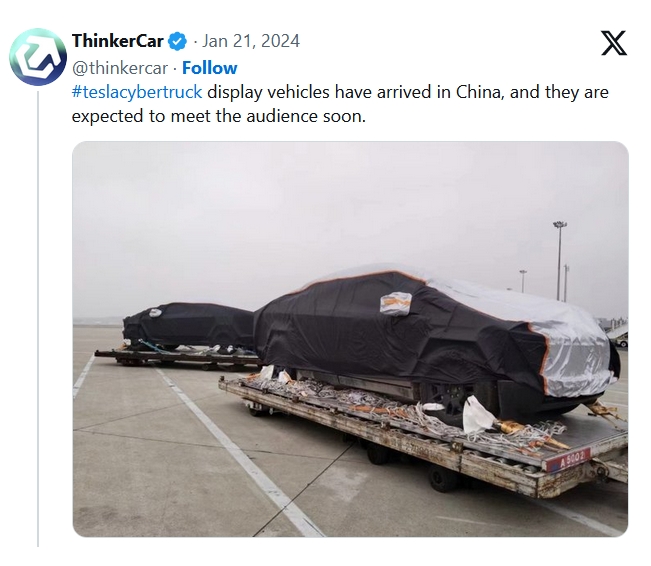Screen dimensions: 651x566
Task: Open the #teslacybertruck hashtag
Action: [x=137, y=92]
